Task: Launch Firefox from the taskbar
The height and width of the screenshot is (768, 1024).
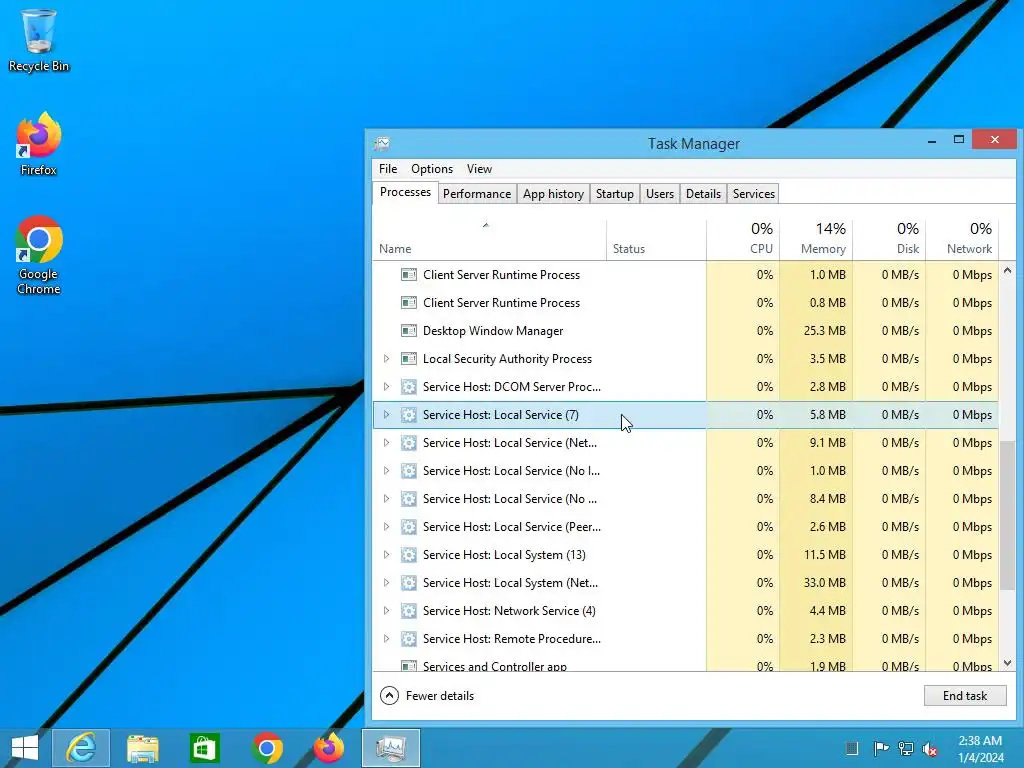Action: point(328,748)
